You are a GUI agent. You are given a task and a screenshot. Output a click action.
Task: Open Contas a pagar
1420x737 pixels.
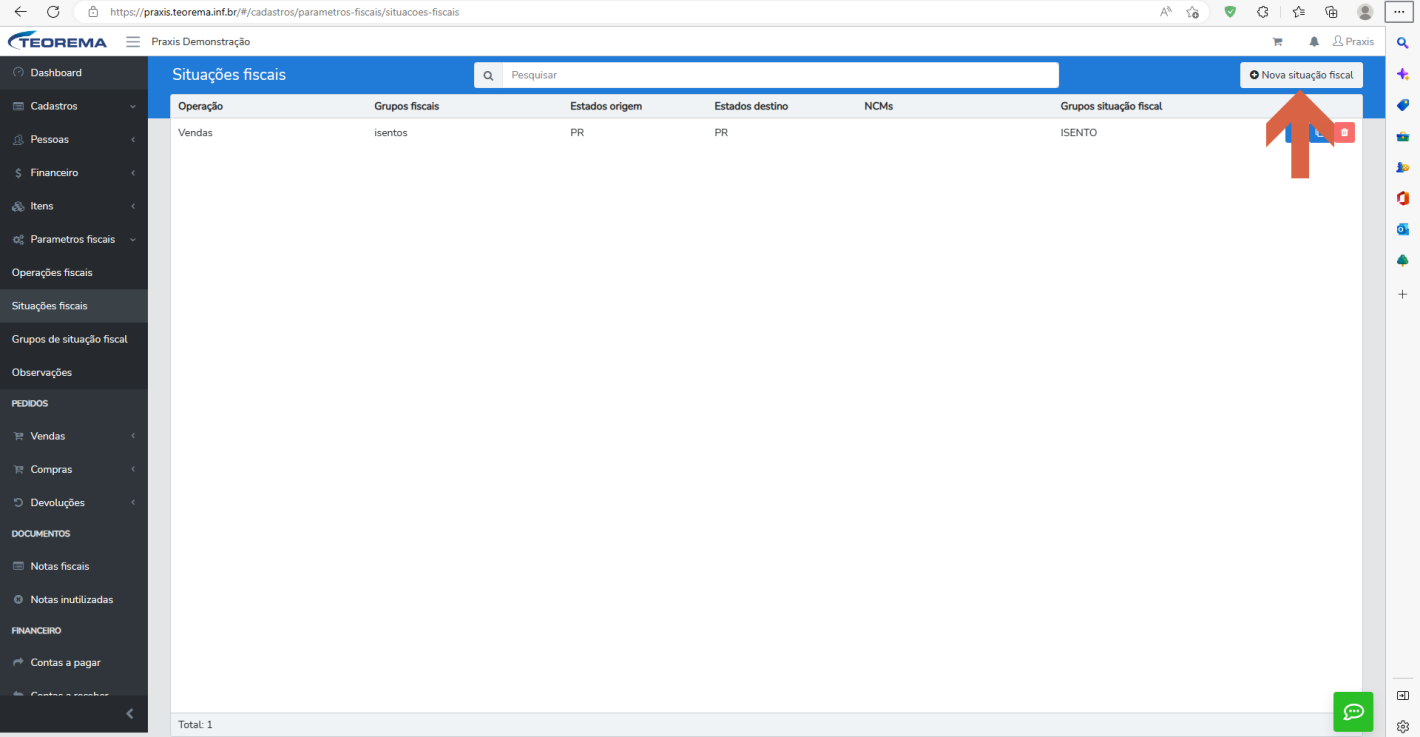point(74,662)
